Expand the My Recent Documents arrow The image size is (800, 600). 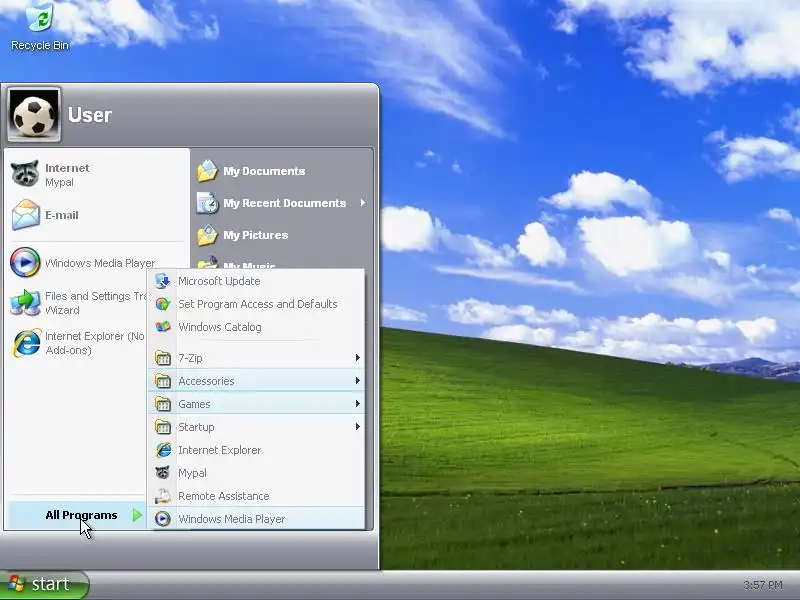pos(363,203)
